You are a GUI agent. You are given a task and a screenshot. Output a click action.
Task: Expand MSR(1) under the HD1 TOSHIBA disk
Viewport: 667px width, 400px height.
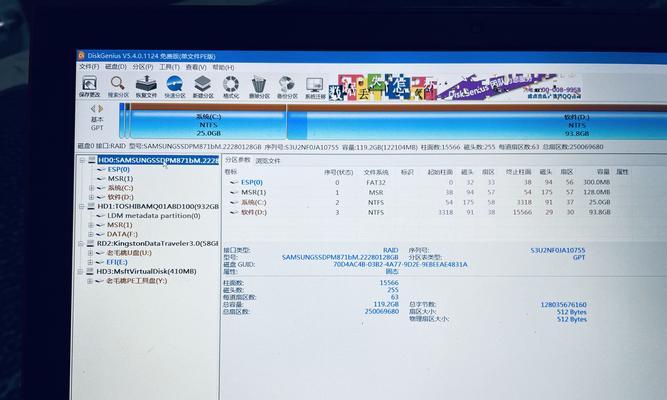(90, 225)
